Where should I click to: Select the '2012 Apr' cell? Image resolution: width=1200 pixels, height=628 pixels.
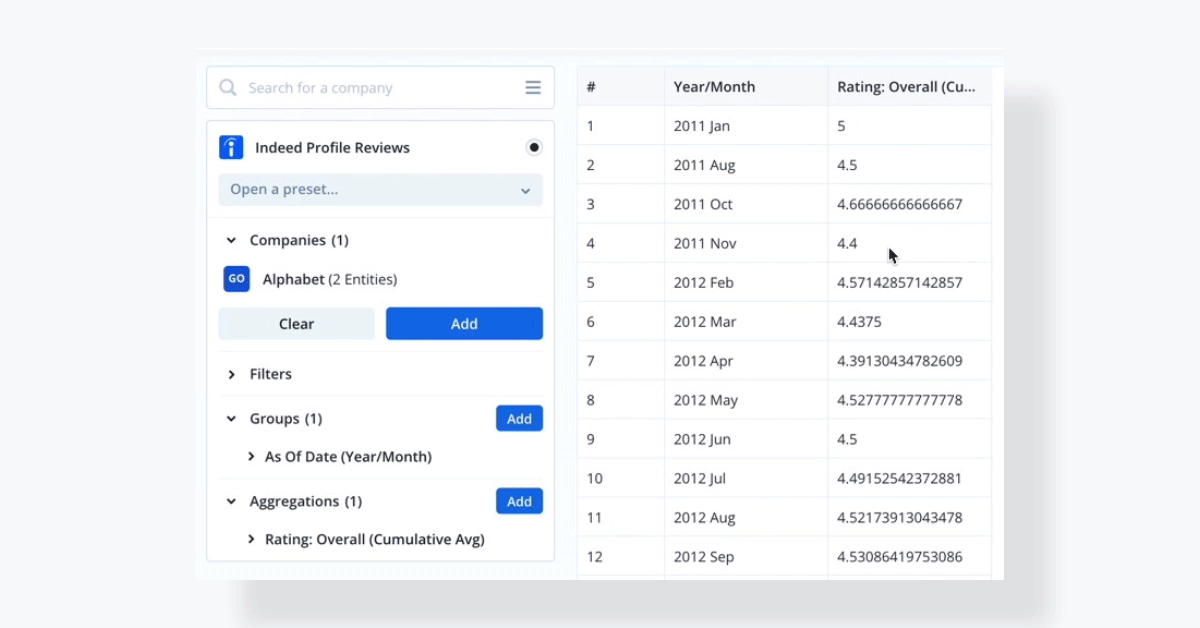746,361
